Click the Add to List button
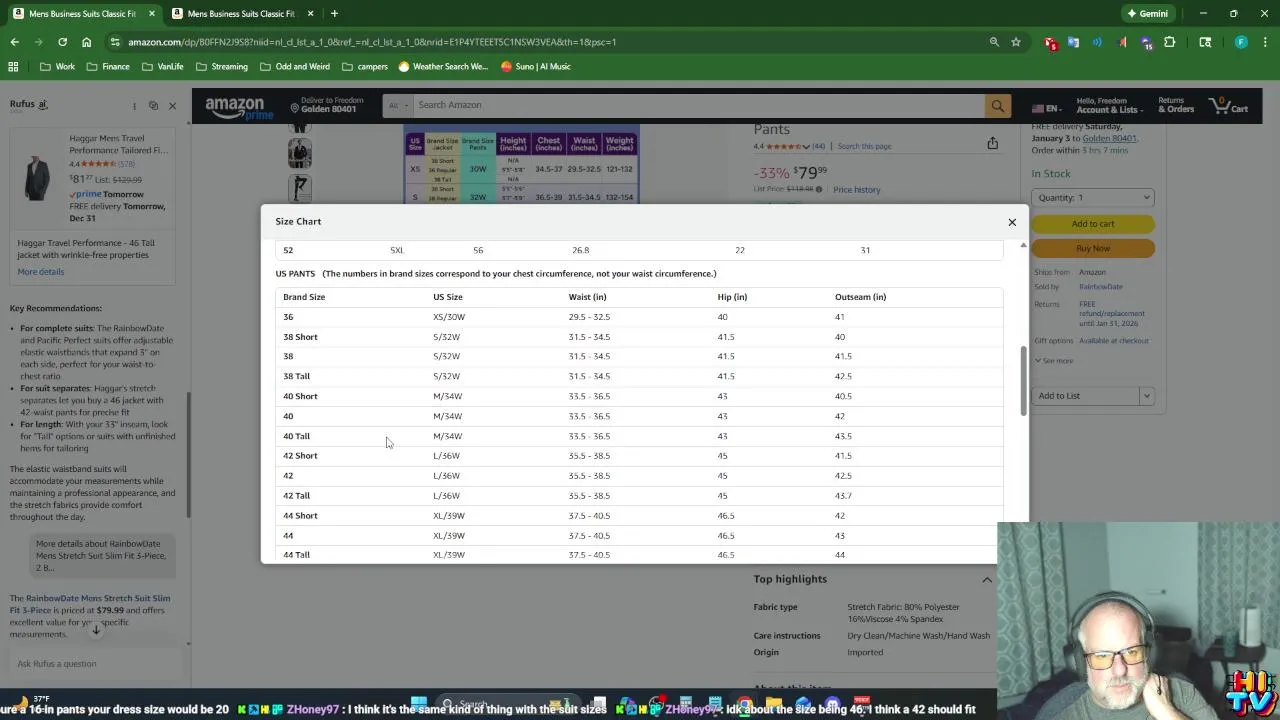The height and width of the screenshot is (720, 1280). tap(1085, 396)
